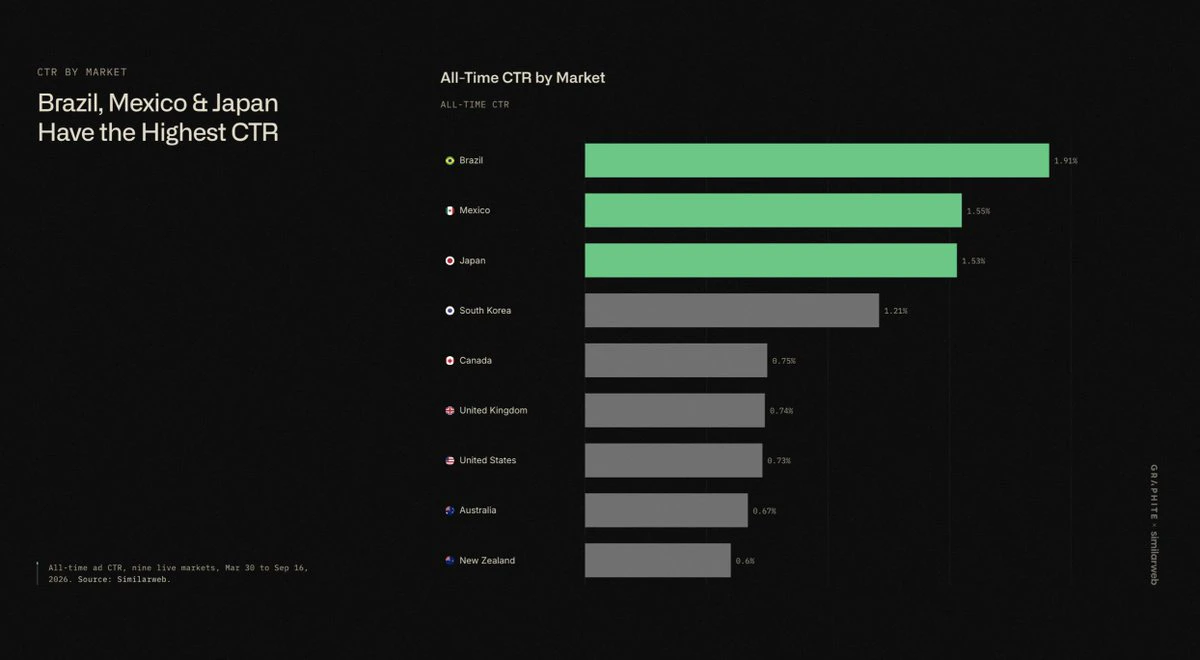Image resolution: width=1200 pixels, height=660 pixels.
Task: Select the green Japan bar
Action: point(771,260)
